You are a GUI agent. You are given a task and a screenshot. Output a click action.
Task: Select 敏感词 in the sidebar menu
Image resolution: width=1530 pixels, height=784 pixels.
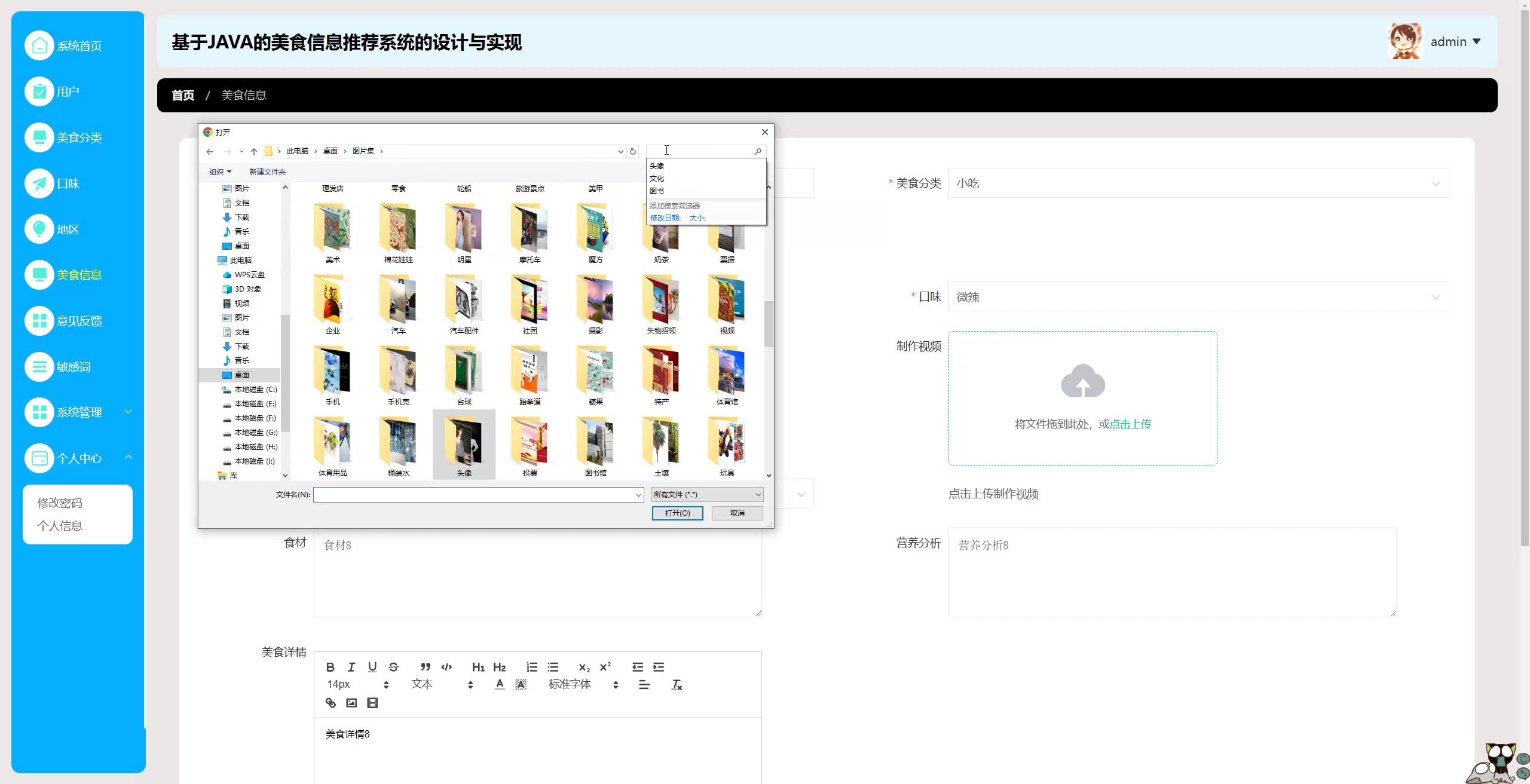tap(73, 367)
